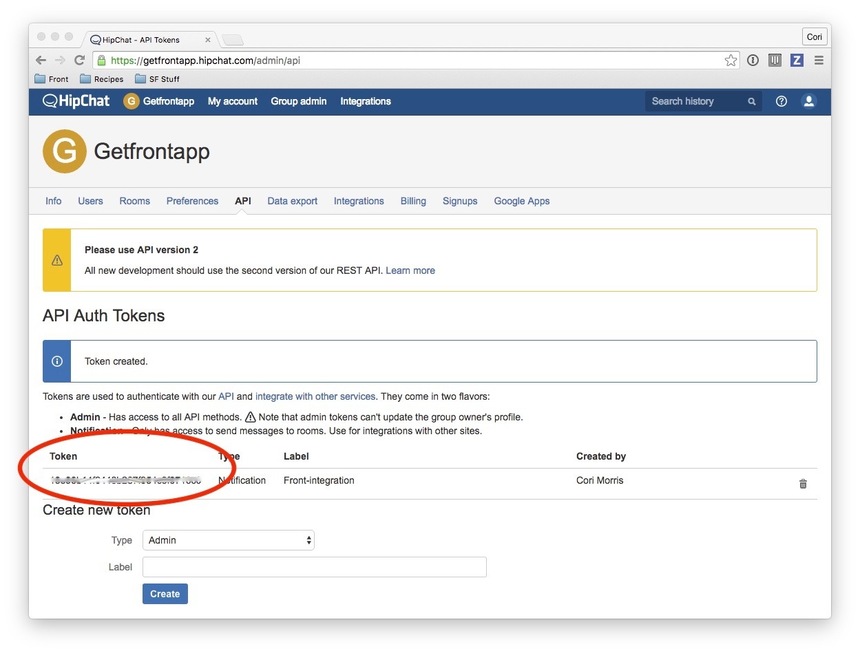
Task: Follow the integrate with other services link
Action: [x=315, y=396]
